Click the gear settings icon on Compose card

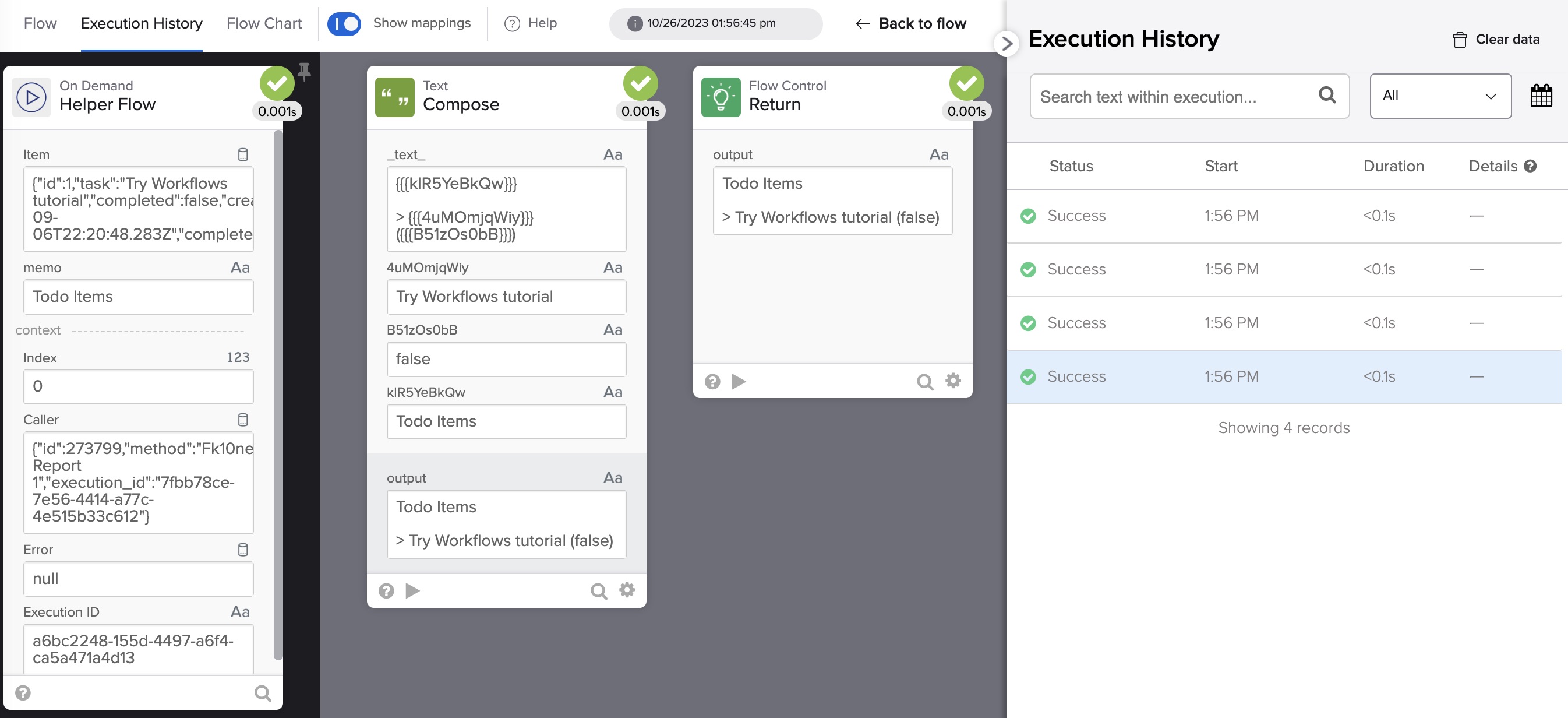[x=626, y=590]
